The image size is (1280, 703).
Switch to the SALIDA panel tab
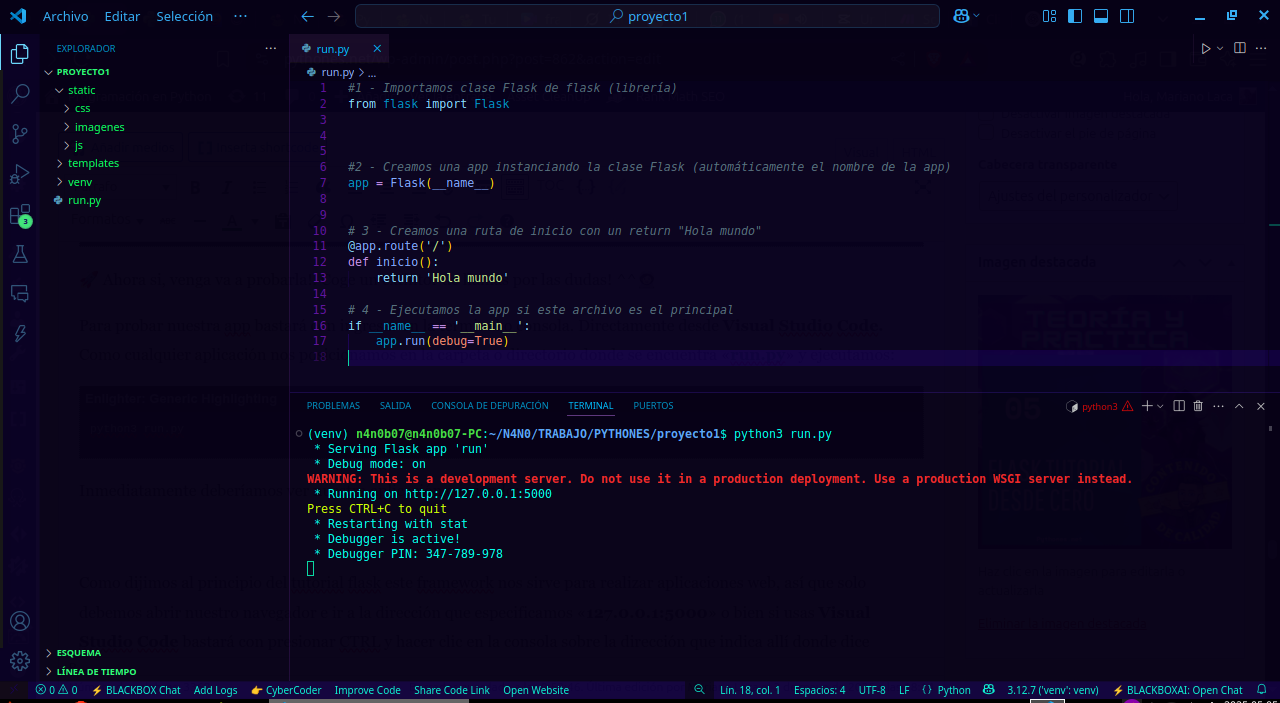(395, 406)
